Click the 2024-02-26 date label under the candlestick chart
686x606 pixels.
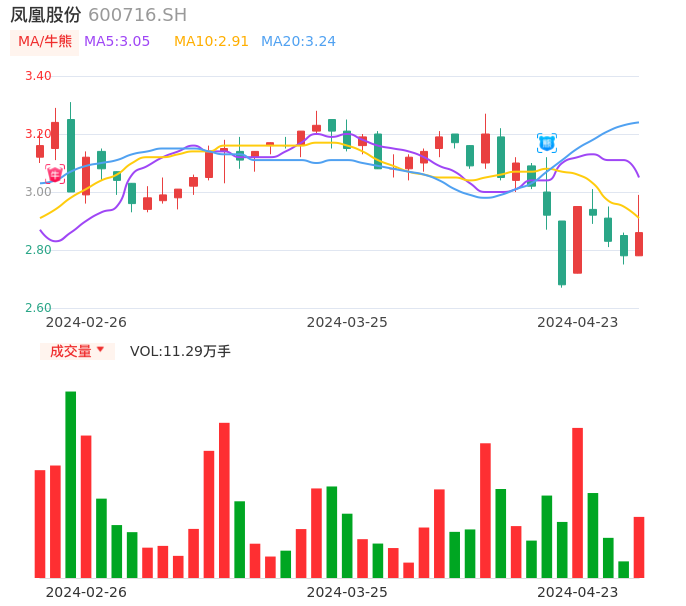click(x=86, y=322)
